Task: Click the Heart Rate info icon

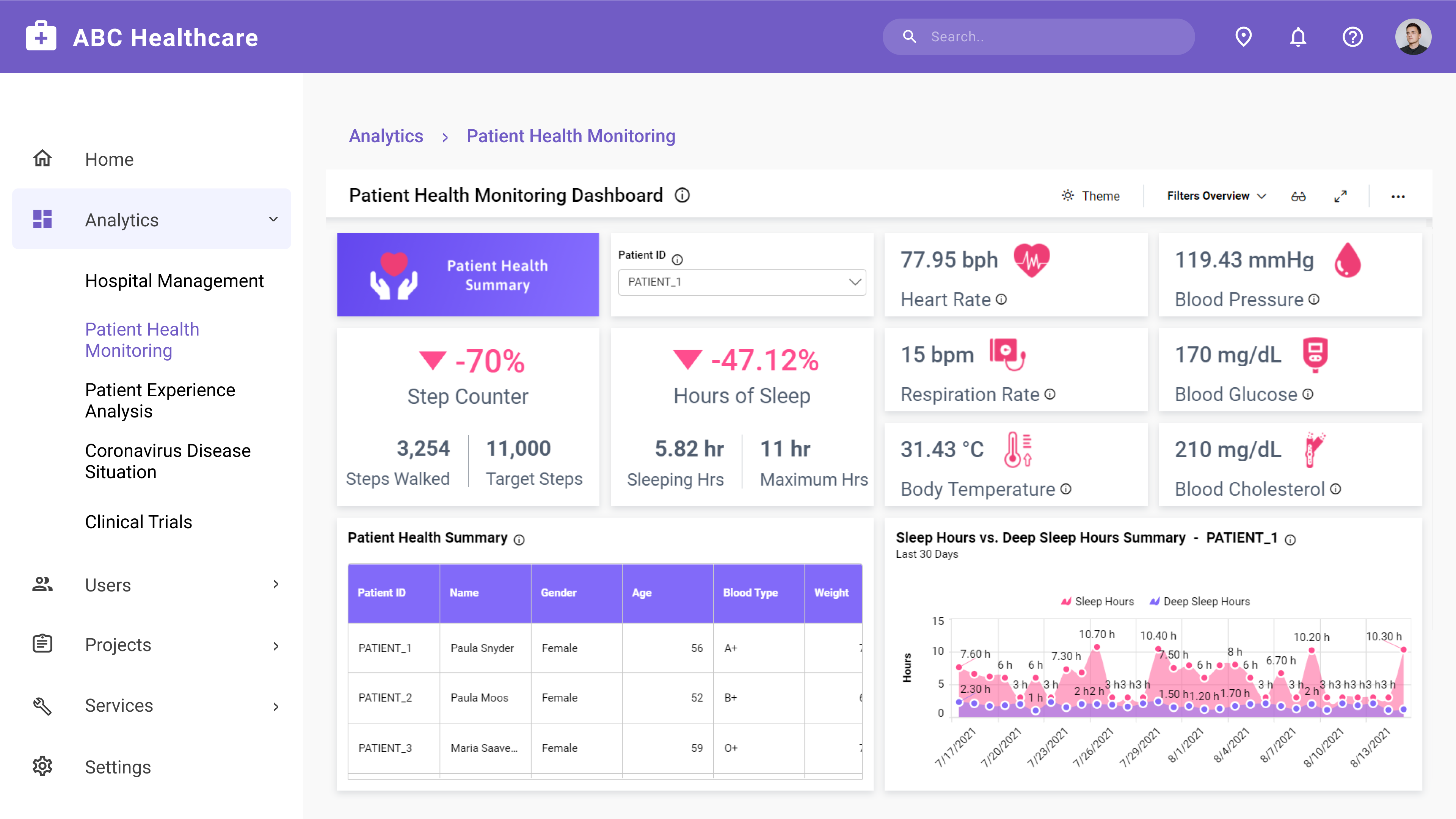Action: click(x=1001, y=300)
